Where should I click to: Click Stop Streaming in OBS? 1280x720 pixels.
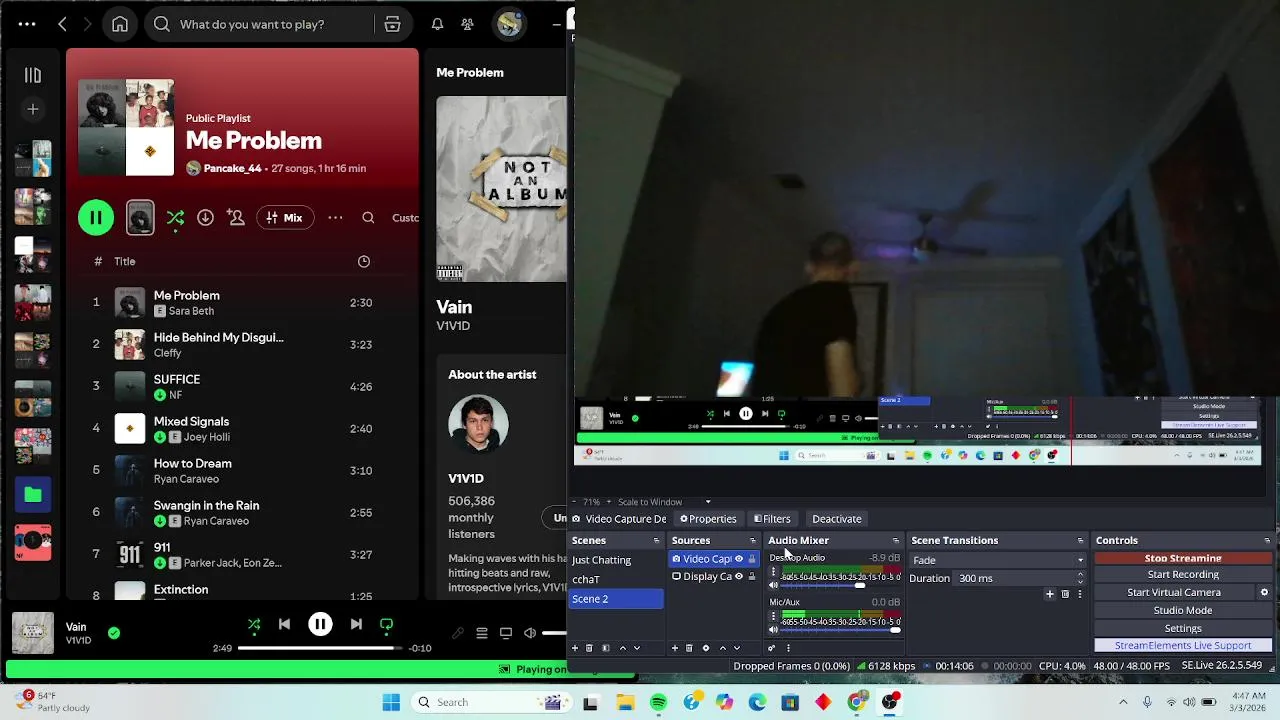[x=1183, y=558]
